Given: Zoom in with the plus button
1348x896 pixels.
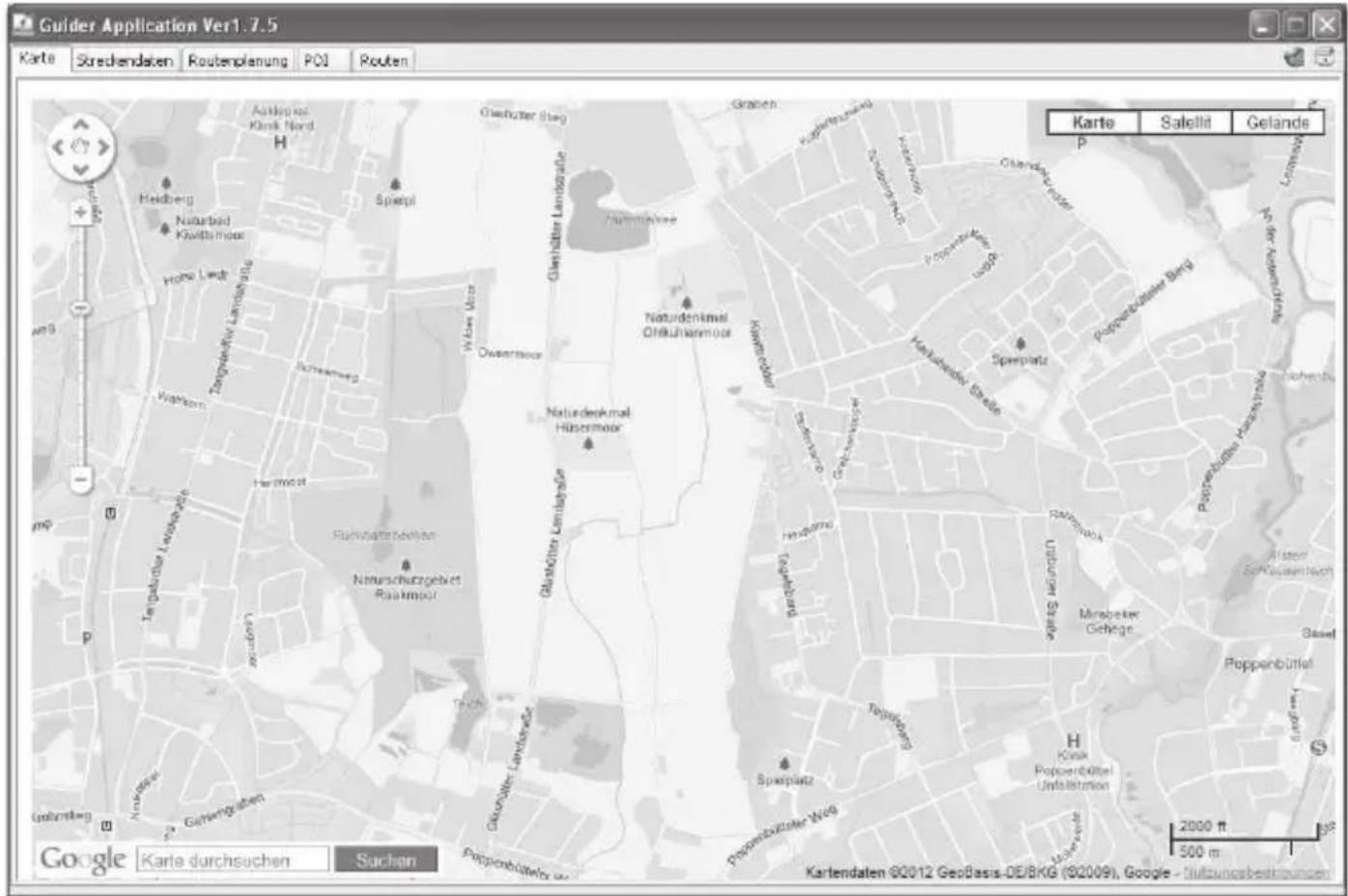Looking at the screenshot, I should [81, 212].
